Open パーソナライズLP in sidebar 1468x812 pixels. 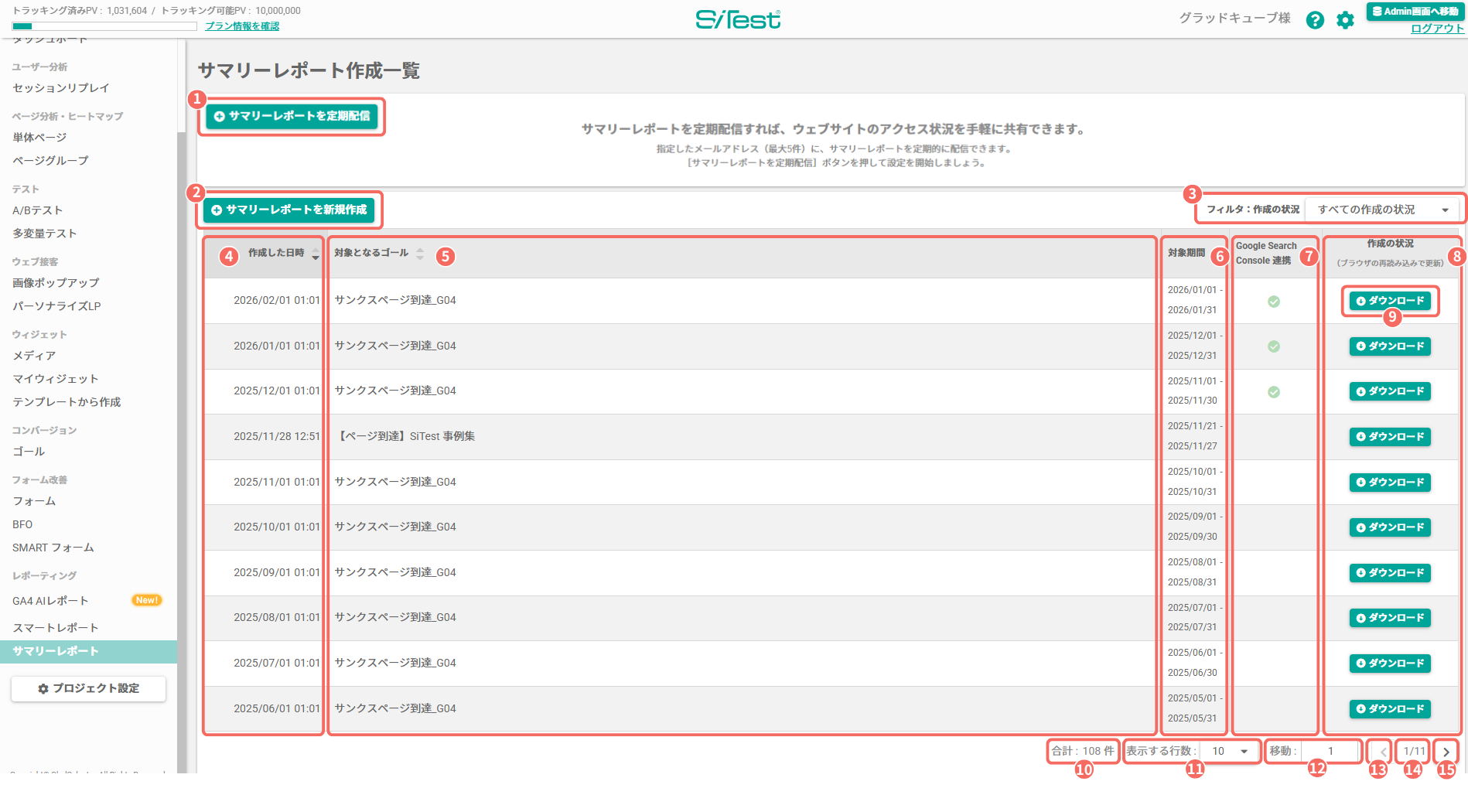coord(56,306)
